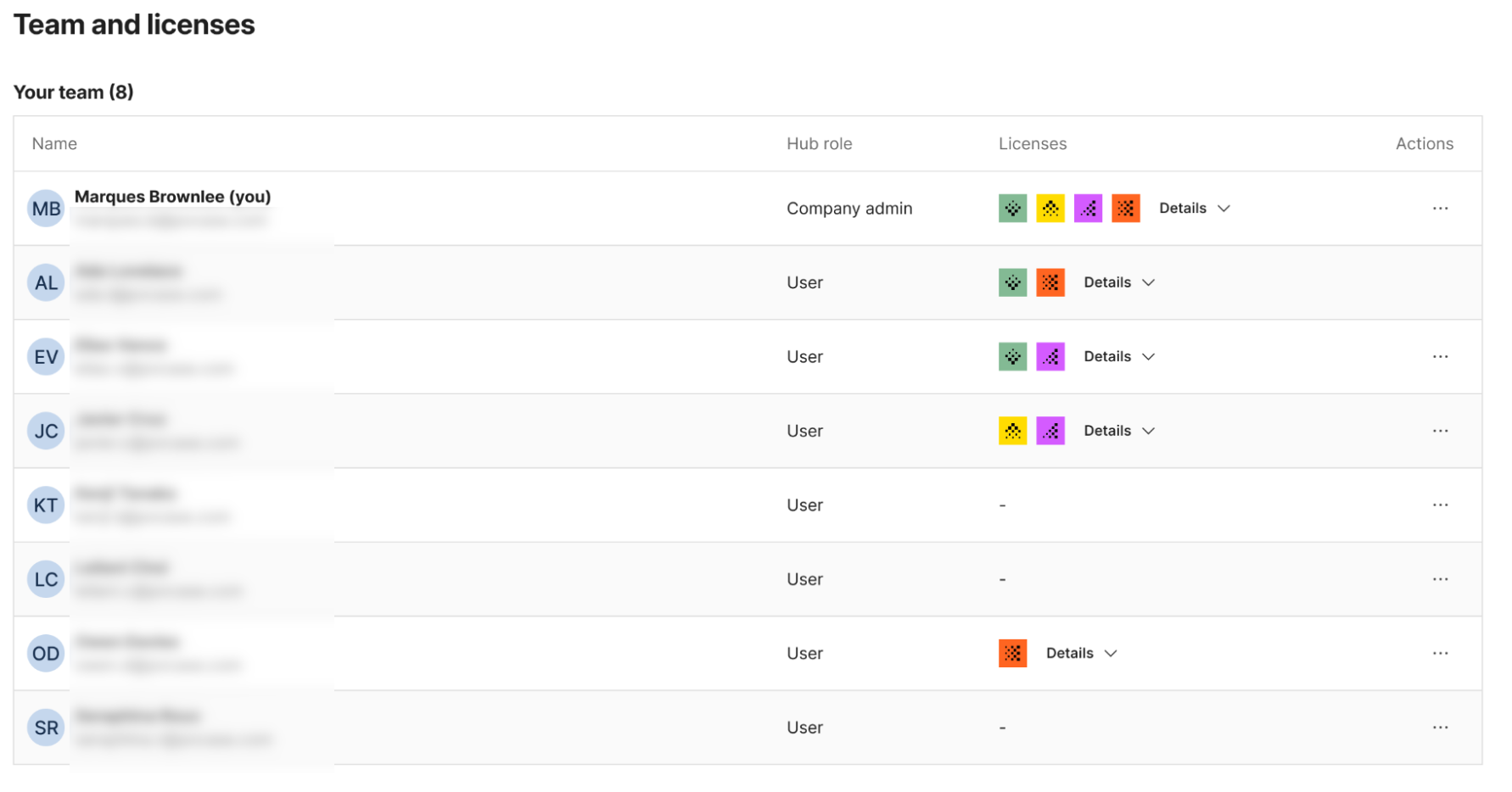Click the Licenses column header
Viewport: 1512px width, 792px height.
click(1033, 143)
